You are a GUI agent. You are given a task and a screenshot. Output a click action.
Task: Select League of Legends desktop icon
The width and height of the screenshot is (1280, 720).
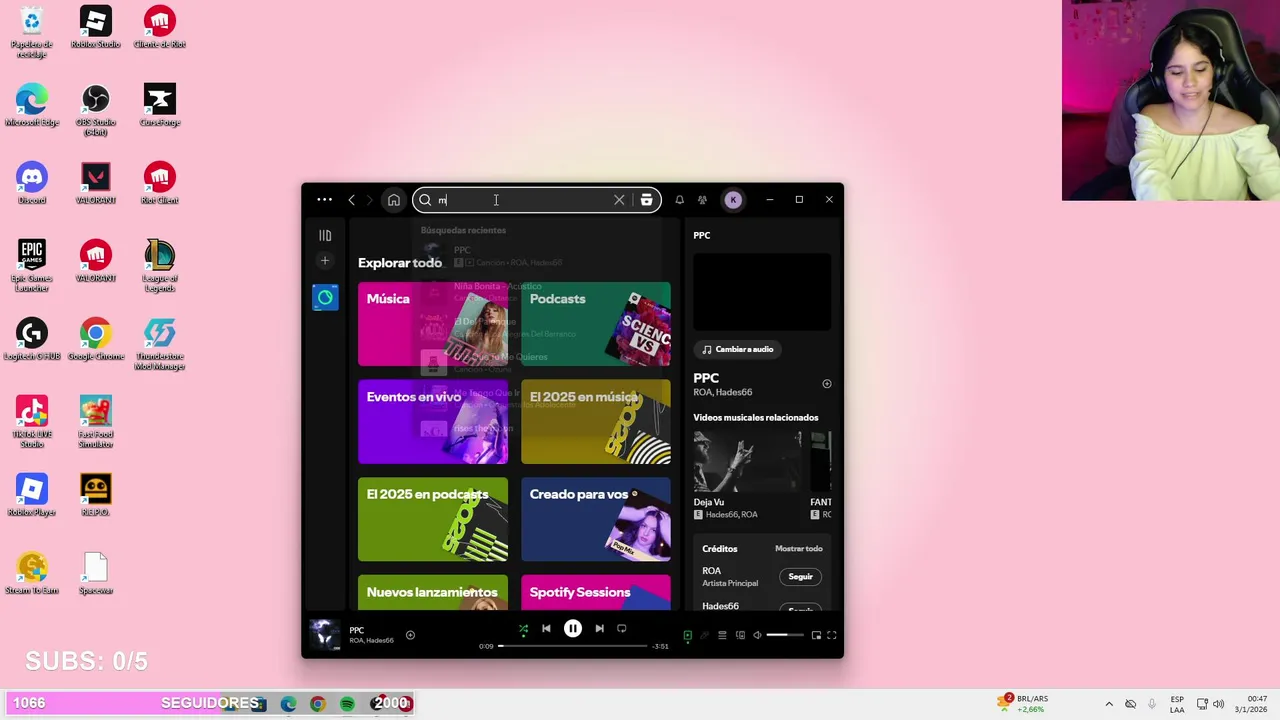[x=160, y=266]
